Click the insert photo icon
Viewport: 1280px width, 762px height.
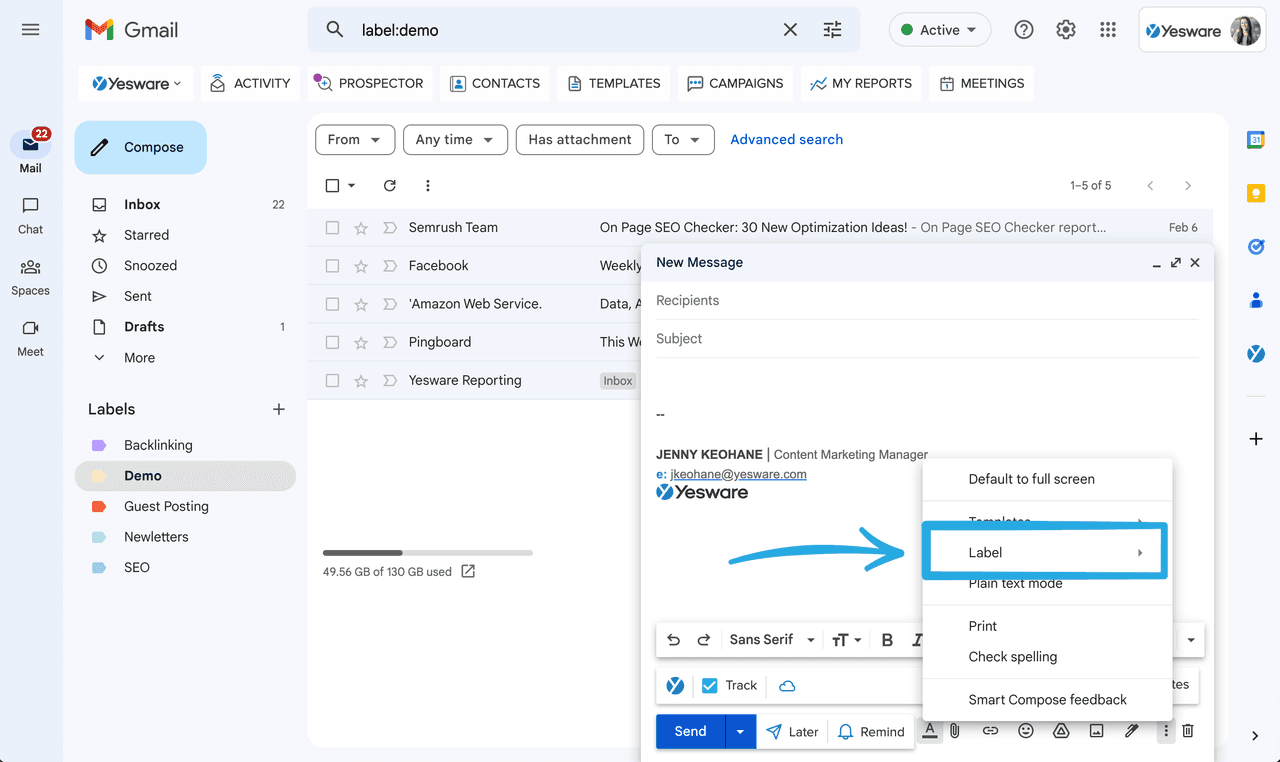tap(1096, 731)
